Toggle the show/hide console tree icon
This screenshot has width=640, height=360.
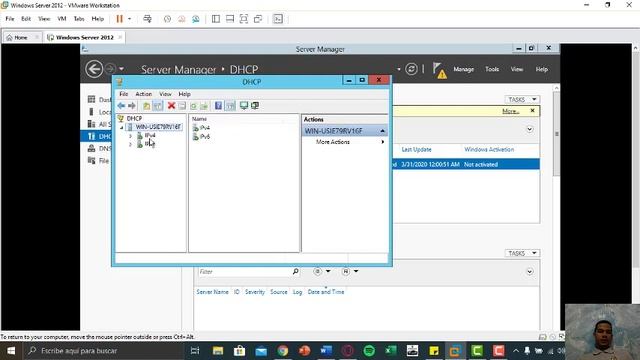point(158,106)
